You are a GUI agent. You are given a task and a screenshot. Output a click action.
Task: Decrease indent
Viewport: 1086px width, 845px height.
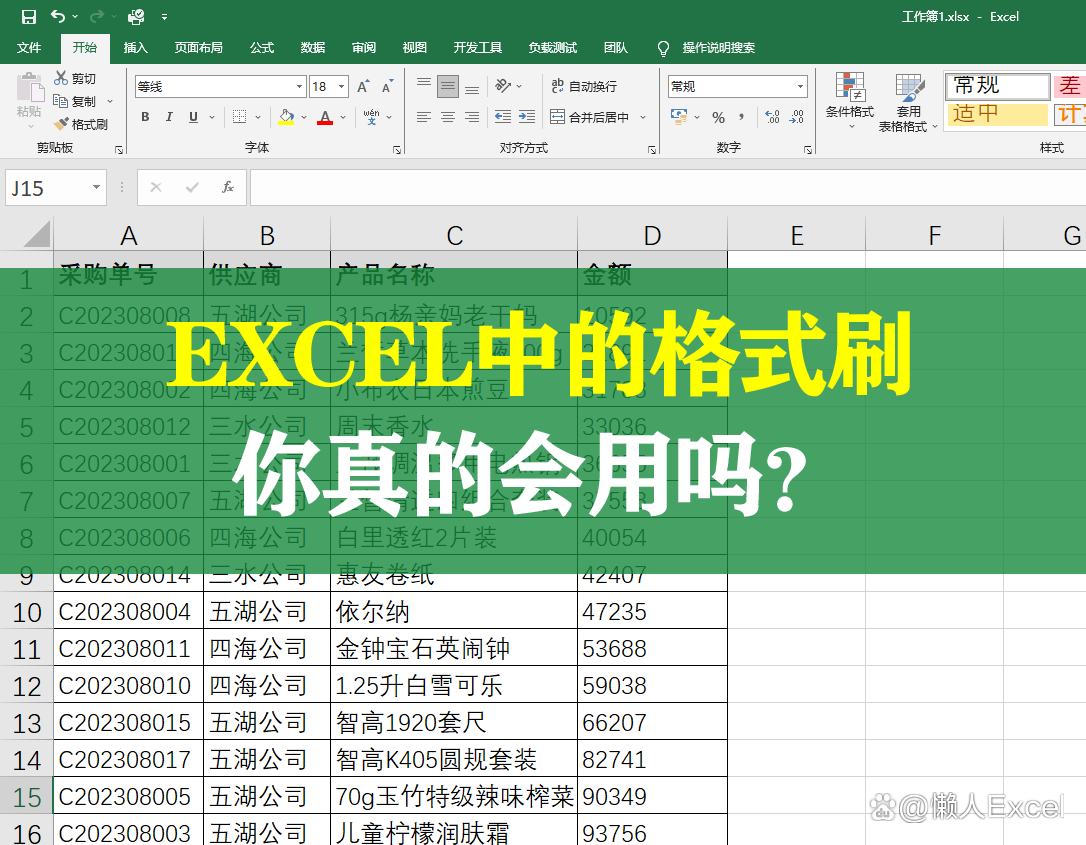pos(503,117)
